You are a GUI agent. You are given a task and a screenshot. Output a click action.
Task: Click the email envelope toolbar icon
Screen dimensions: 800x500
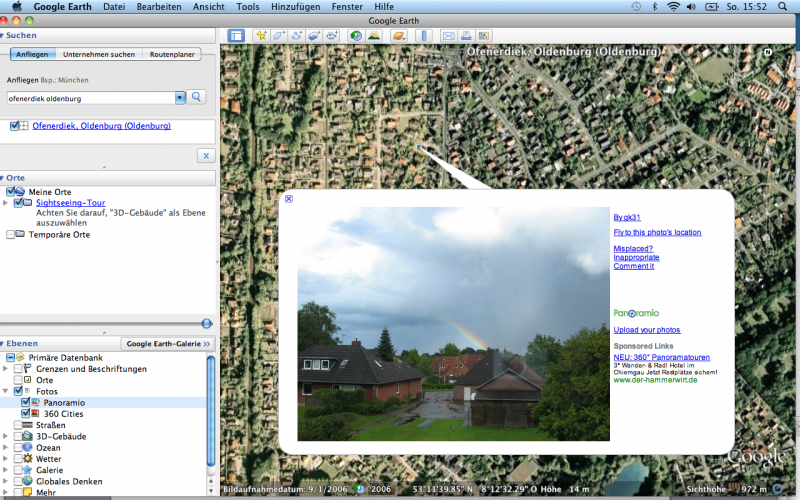click(x=449, y=36)
